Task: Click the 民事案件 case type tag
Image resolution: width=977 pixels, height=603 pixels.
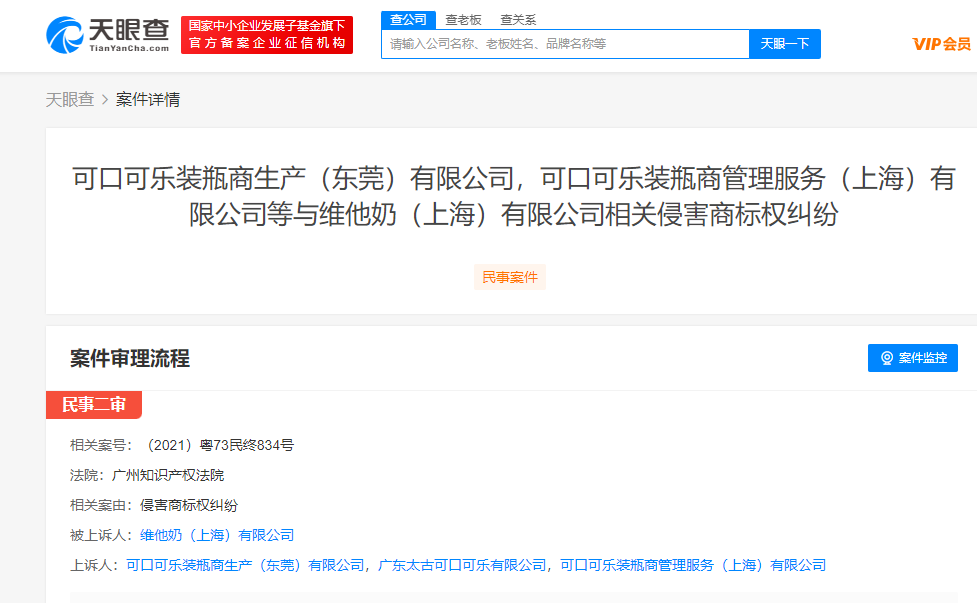Action: [510, 277]
